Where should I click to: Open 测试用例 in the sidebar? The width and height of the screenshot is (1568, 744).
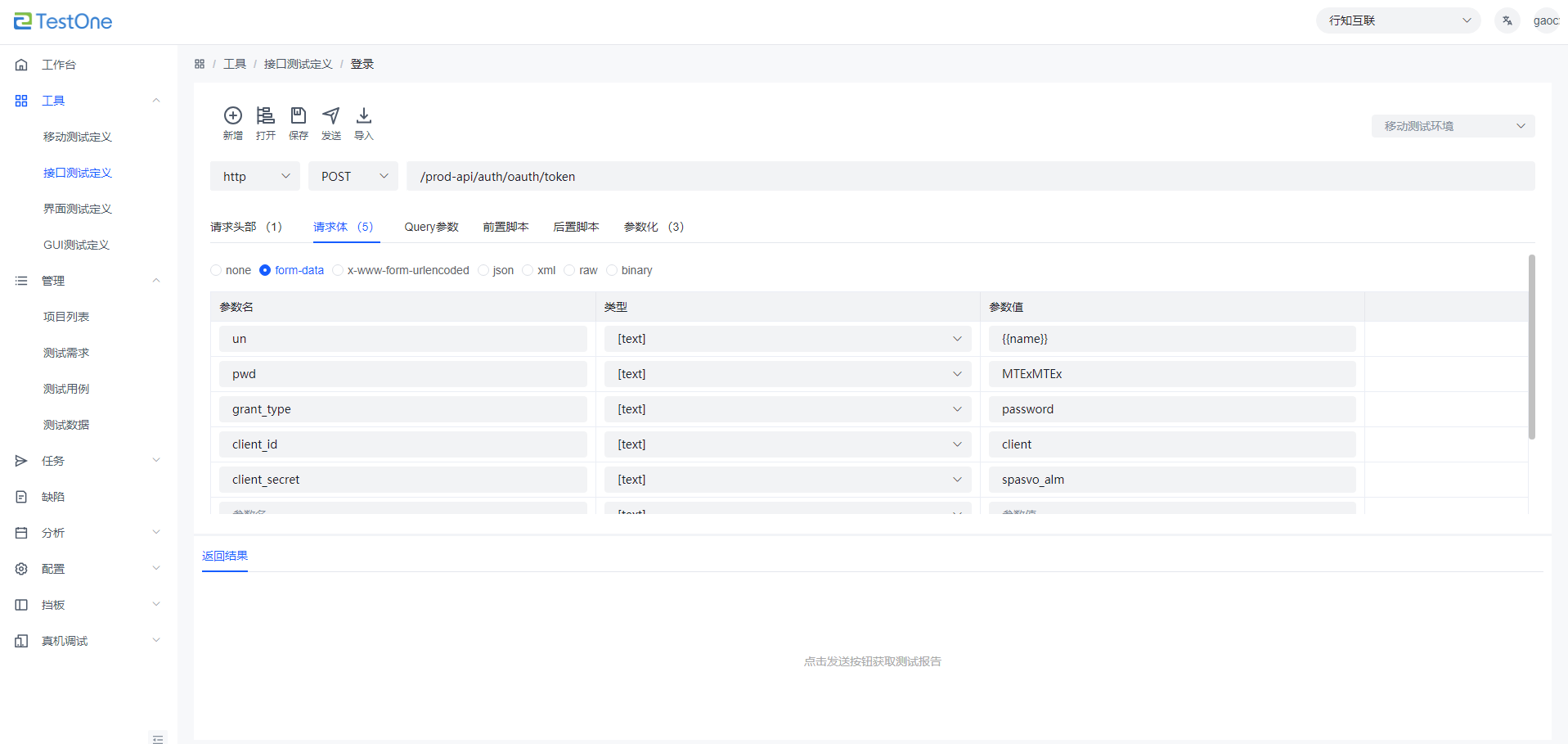(x=66, y=389)
